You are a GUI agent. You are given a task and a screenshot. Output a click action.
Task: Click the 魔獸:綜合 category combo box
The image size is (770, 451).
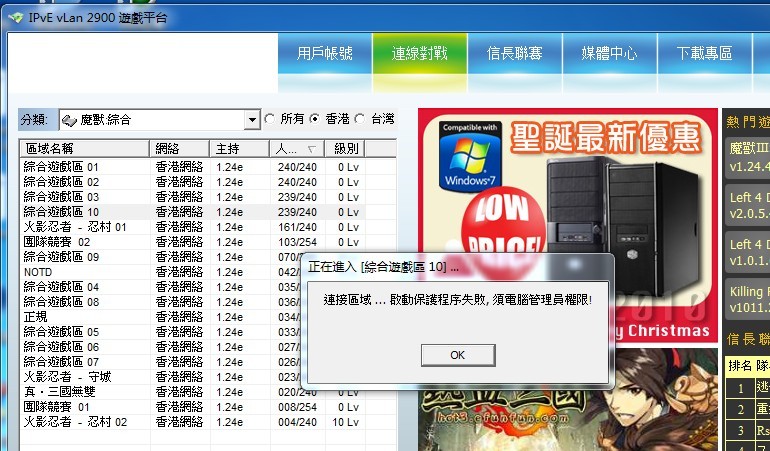(x=160, y=119)
